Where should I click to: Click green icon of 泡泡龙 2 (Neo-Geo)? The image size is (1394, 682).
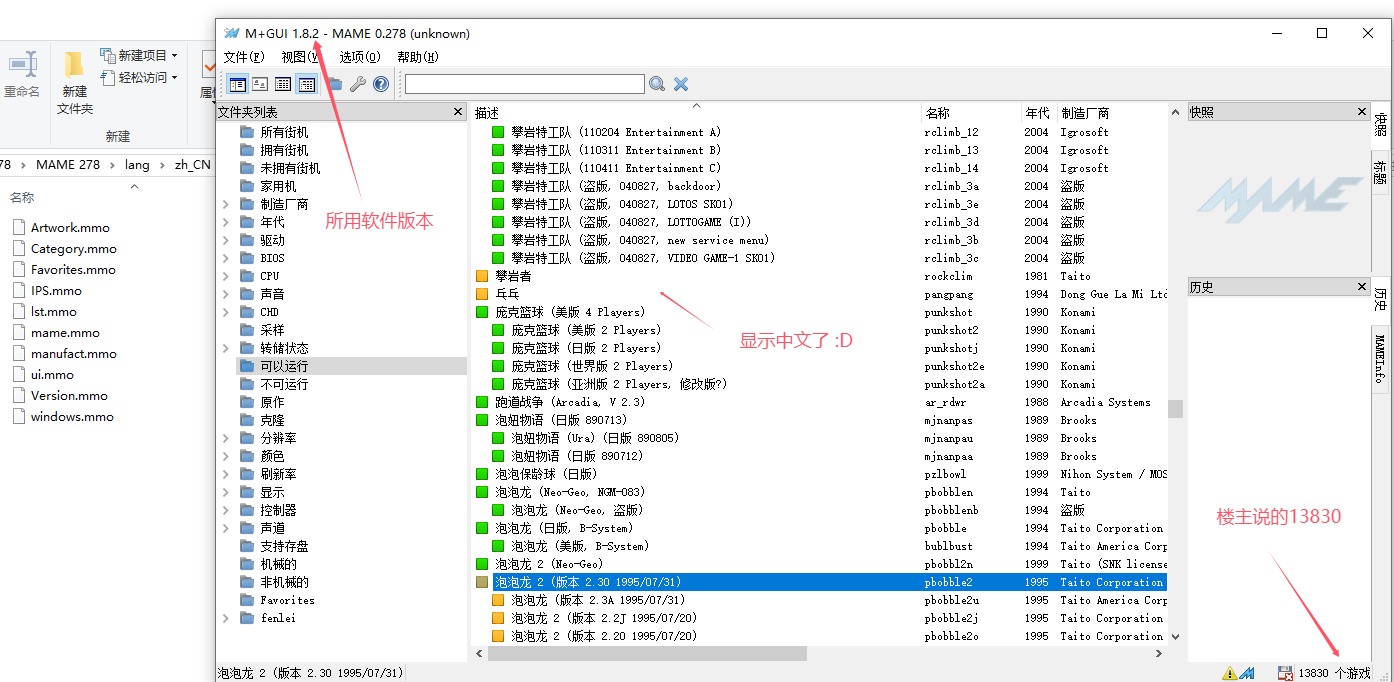482,564
